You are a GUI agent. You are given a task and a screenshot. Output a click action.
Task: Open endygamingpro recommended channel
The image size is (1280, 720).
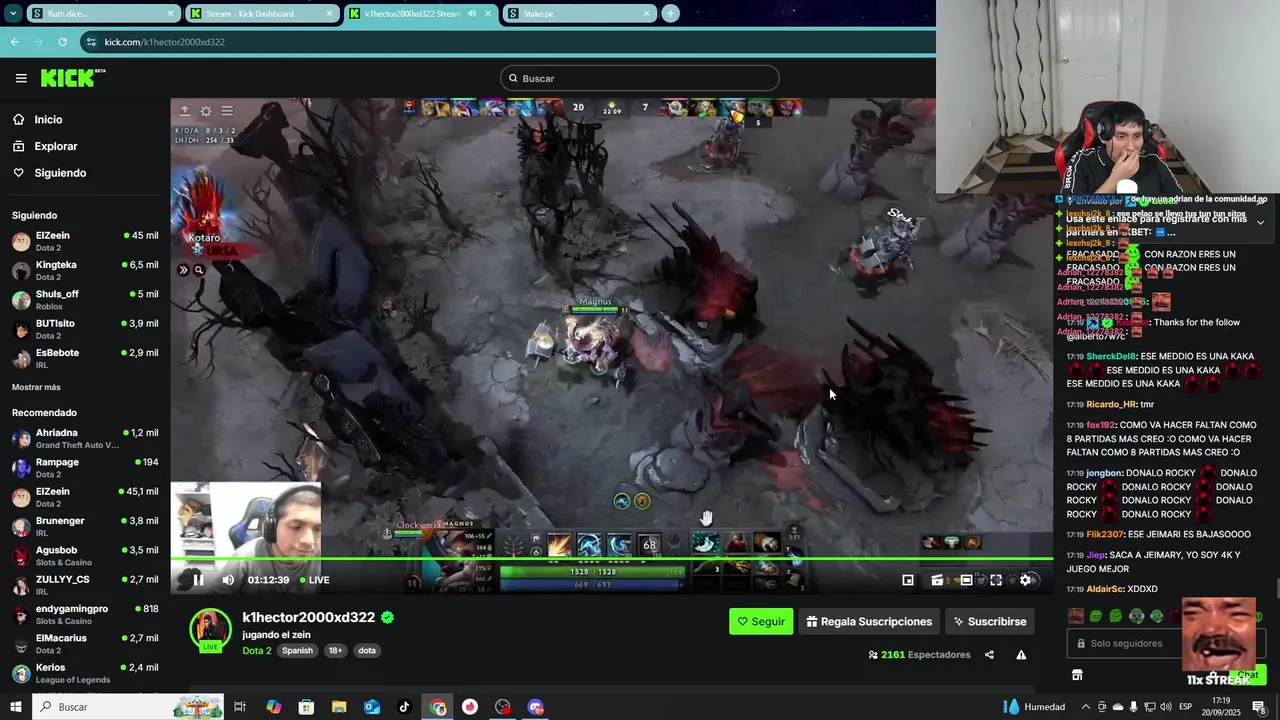click(x=85, y=614)
